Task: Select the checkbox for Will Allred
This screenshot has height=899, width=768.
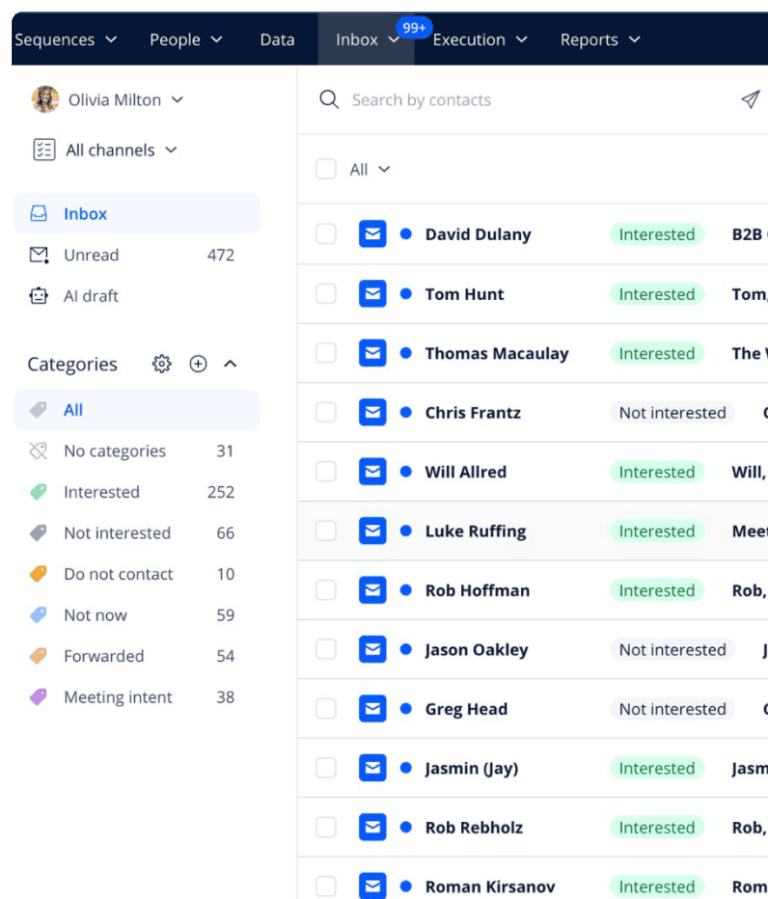Action: [326, 471]
